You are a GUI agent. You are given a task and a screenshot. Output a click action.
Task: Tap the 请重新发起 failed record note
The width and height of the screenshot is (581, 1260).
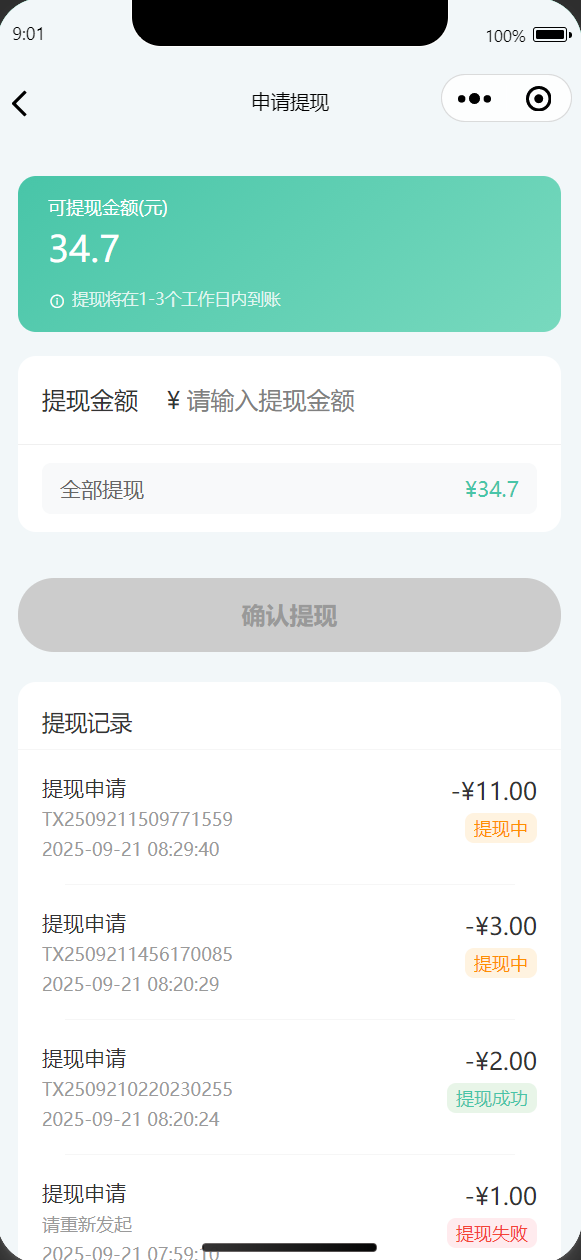[87, 1224]
